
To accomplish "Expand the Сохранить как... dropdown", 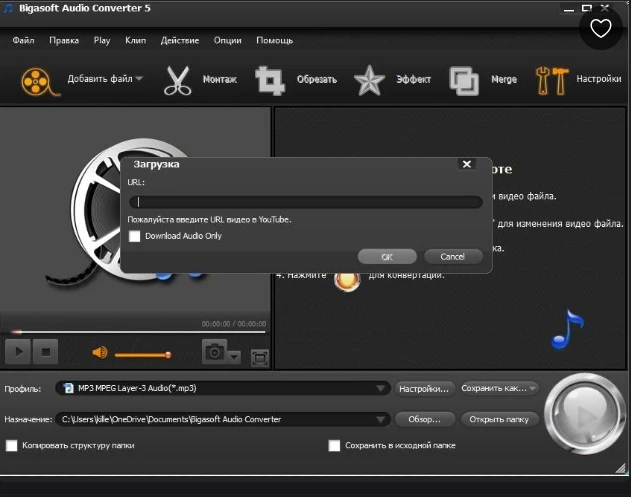I will (533, 388).
